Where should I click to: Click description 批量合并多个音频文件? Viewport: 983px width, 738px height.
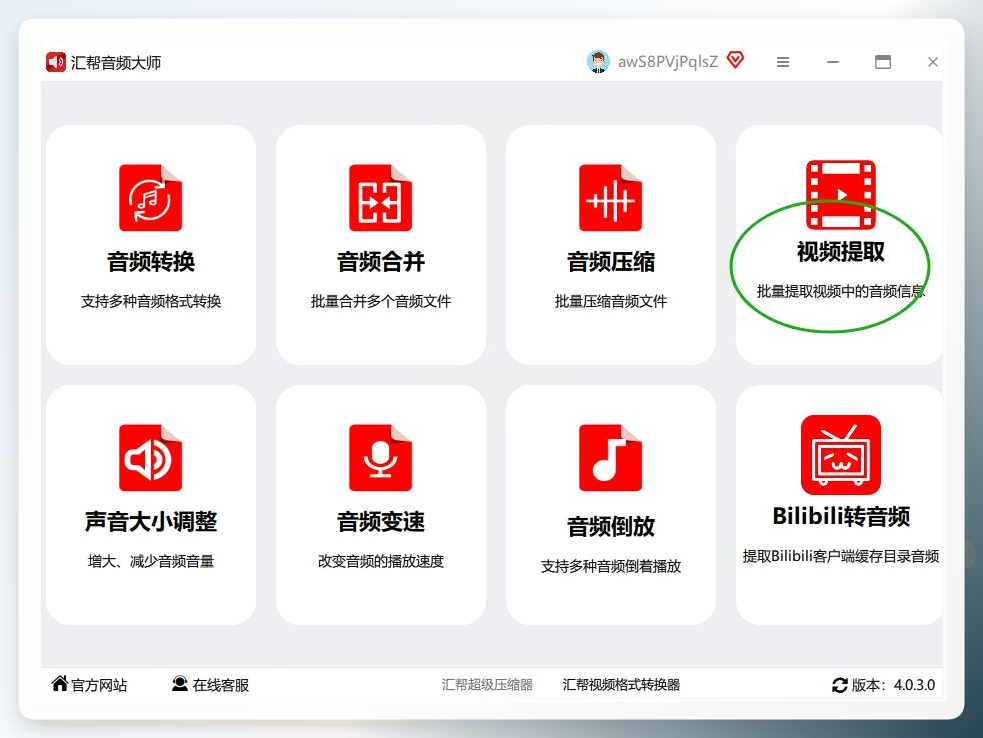point(381,302)
